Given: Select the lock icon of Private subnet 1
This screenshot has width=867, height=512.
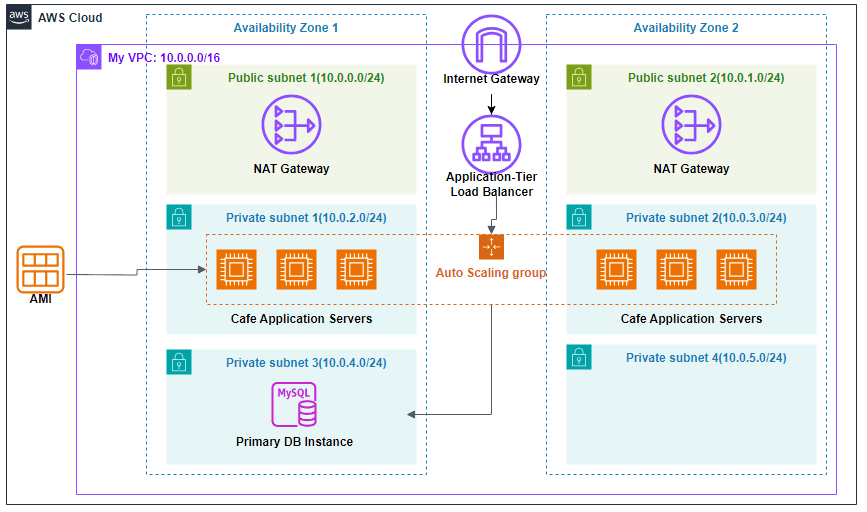Looking at the screenshot, I should (179, 217).
